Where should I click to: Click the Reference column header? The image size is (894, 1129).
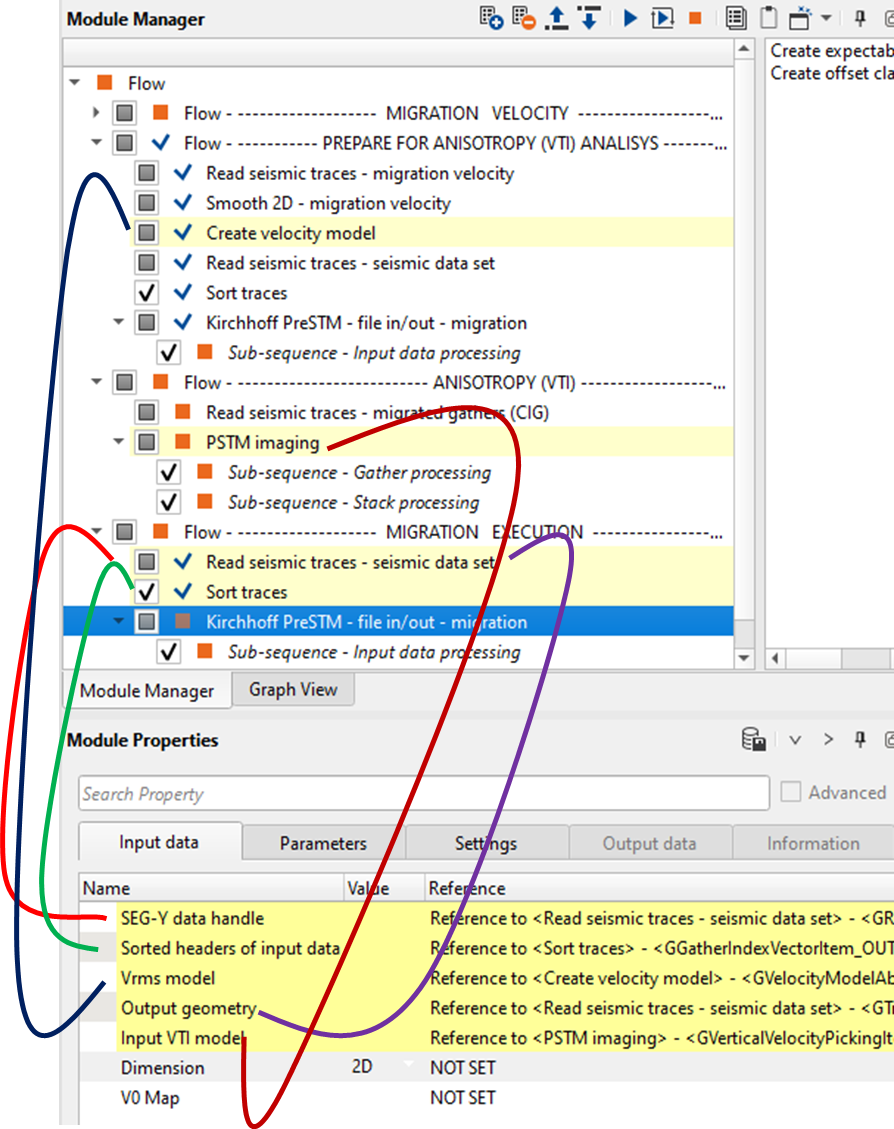point(659,888)
